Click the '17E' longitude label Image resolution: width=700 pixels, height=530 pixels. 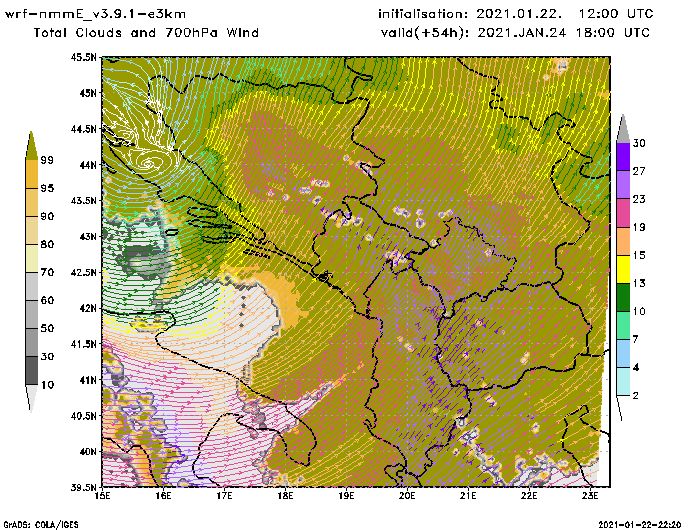pyautogui.click(x=225, y=496)
